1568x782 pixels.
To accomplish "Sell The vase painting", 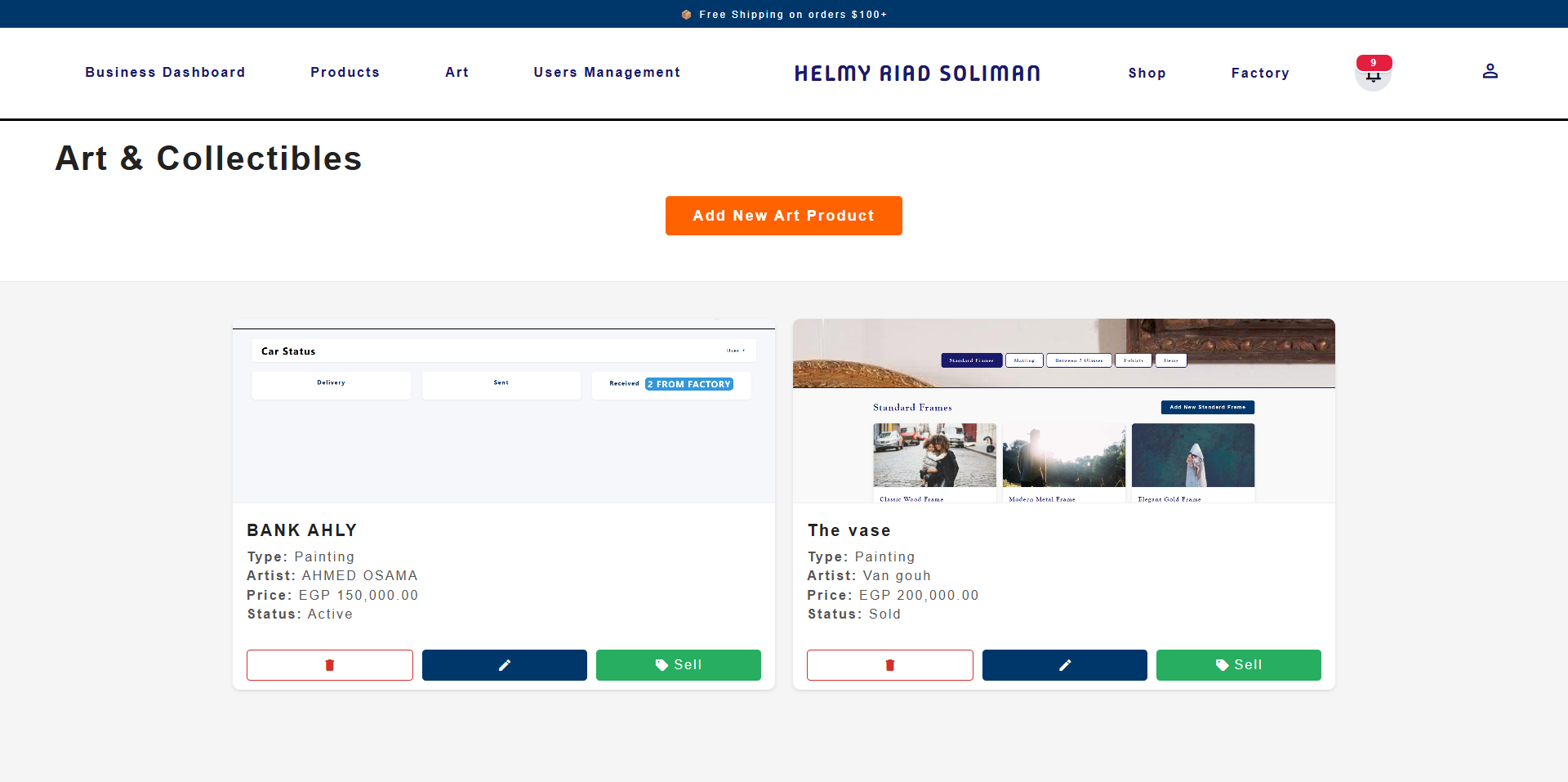I will tap(1239, 665).
